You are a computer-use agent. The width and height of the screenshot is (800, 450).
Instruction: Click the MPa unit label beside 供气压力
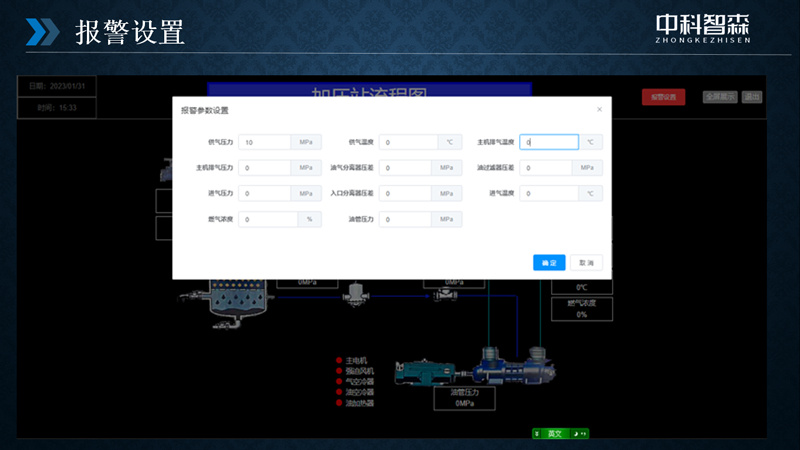306,142
